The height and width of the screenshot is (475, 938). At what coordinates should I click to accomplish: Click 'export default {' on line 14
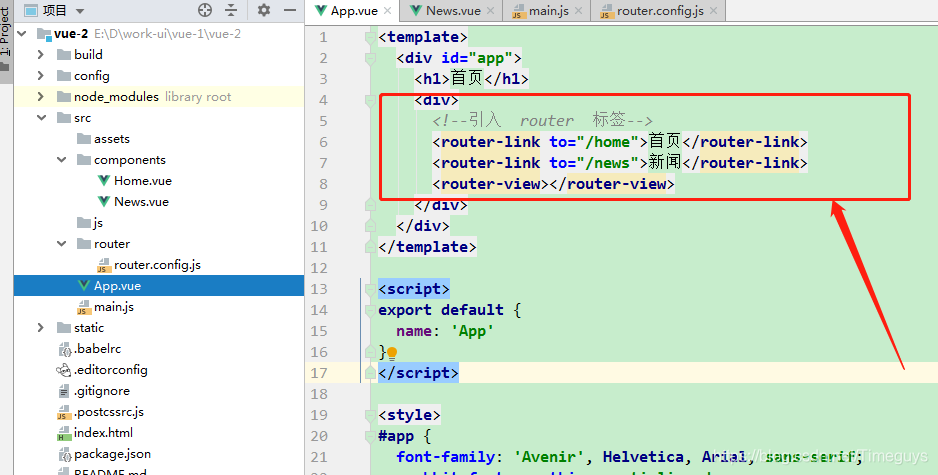click(449, 310)
